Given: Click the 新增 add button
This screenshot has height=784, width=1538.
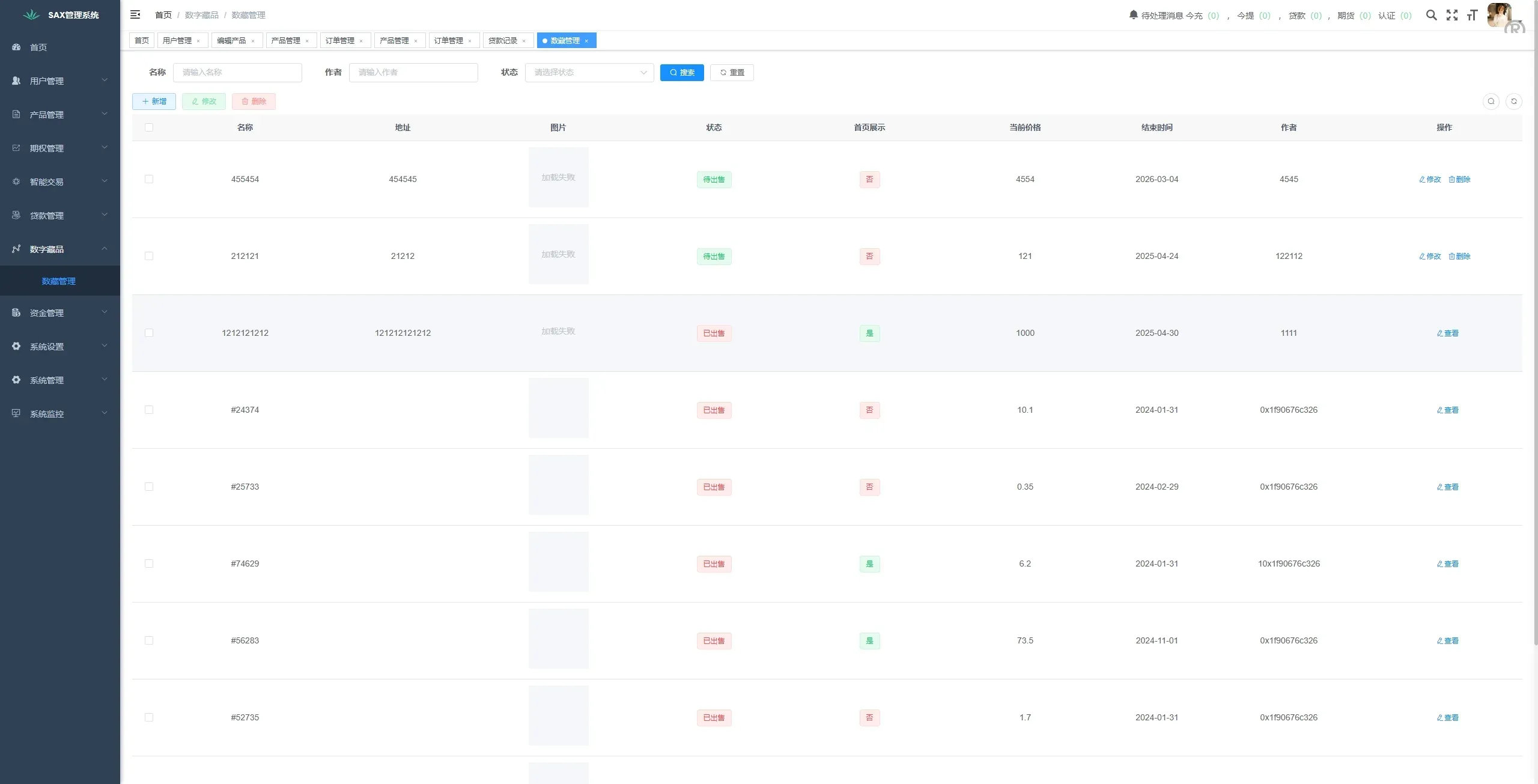Looking at the screenshot, I should point(154,102).
